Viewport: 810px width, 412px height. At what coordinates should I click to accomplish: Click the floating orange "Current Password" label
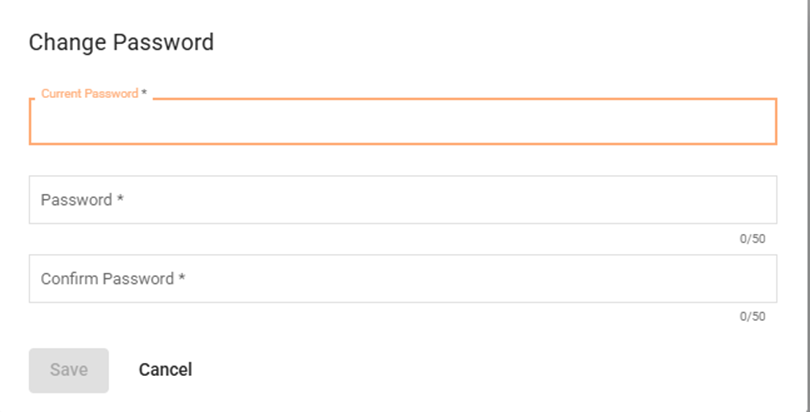90,93
